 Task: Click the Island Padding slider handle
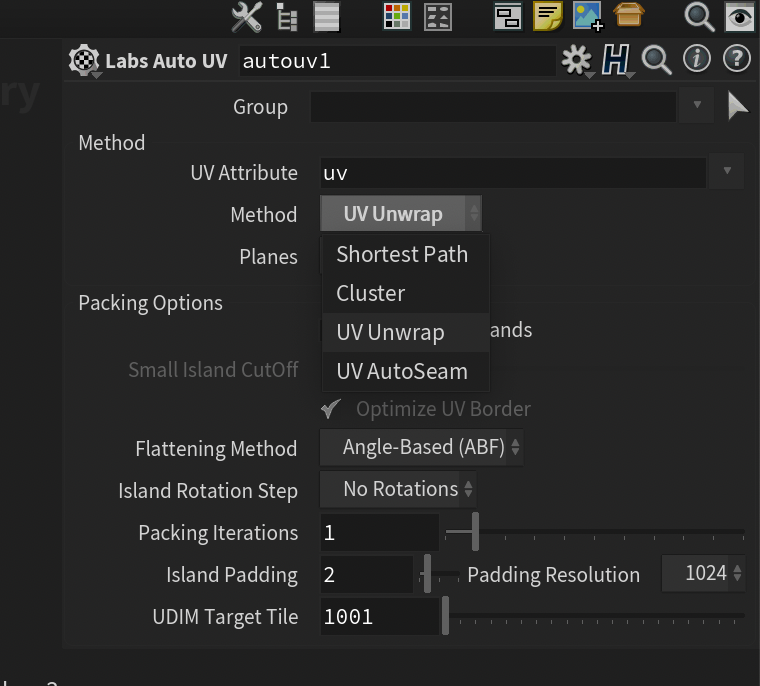tap(427, 574)
